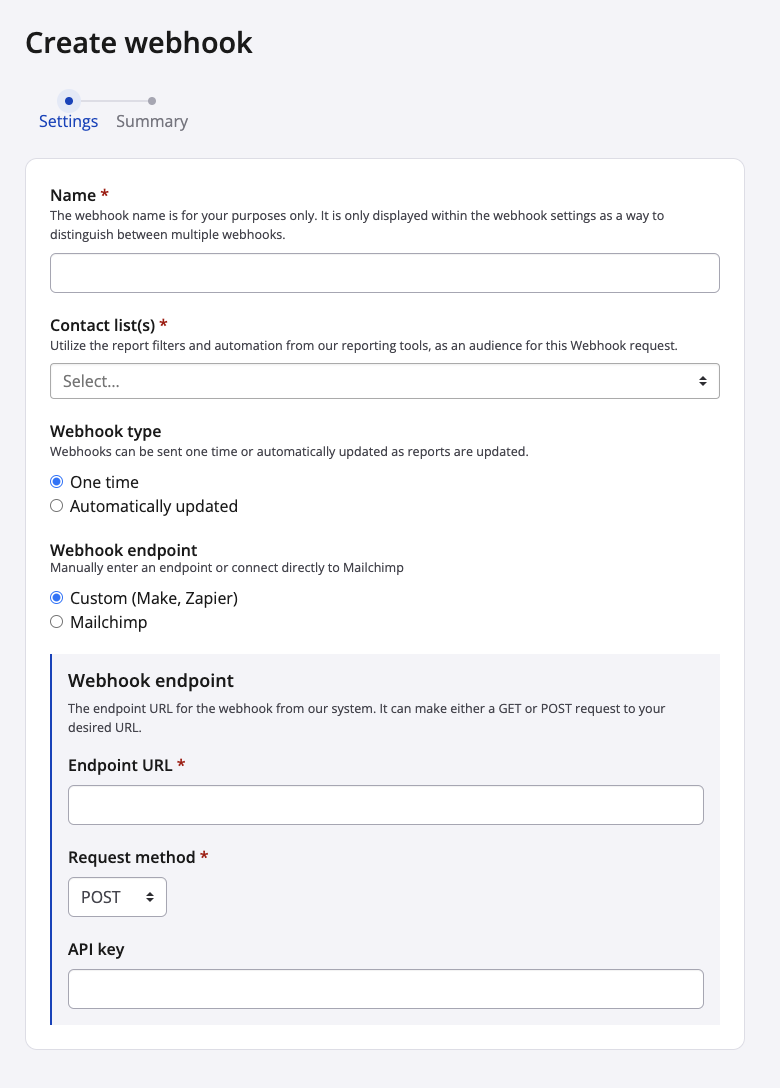Click the Contact list(s) label
Image resolution: width=780 pixels, height=1088 pixels.
pos(103,325)
